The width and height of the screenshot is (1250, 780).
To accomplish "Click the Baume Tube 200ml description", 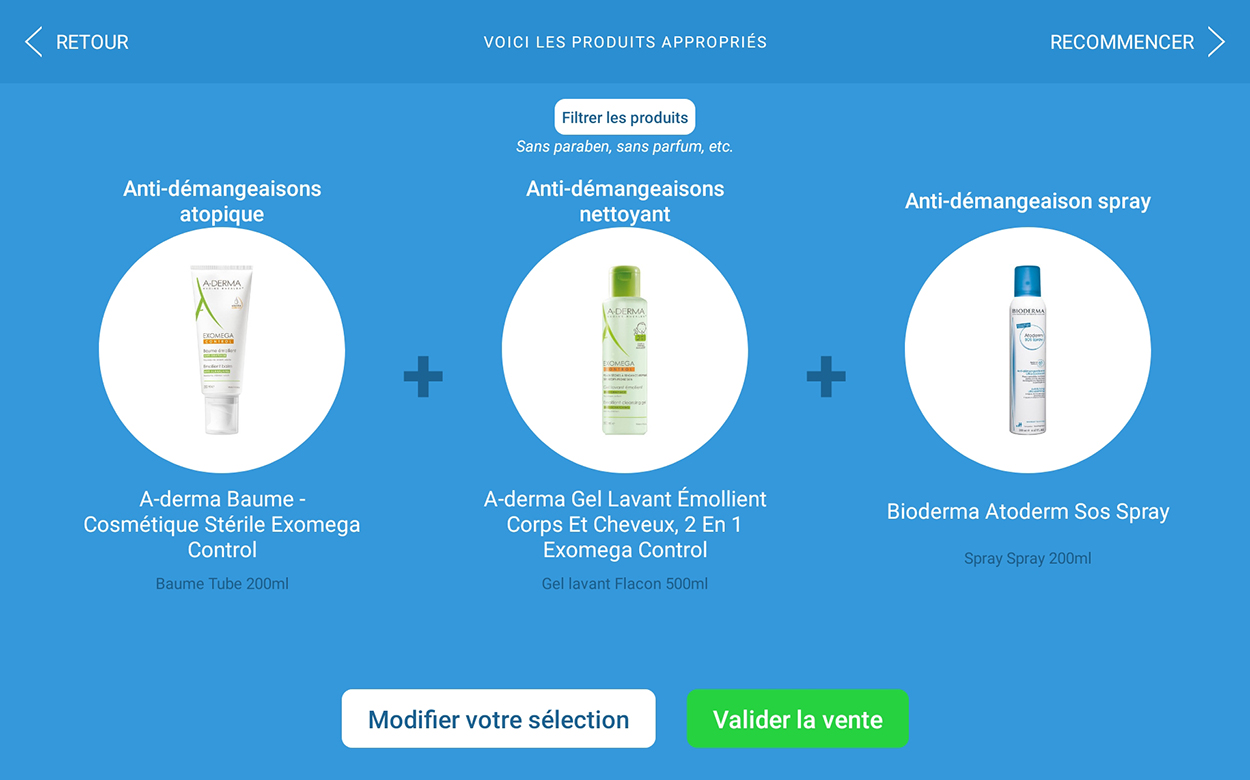I will pos(222,583).
